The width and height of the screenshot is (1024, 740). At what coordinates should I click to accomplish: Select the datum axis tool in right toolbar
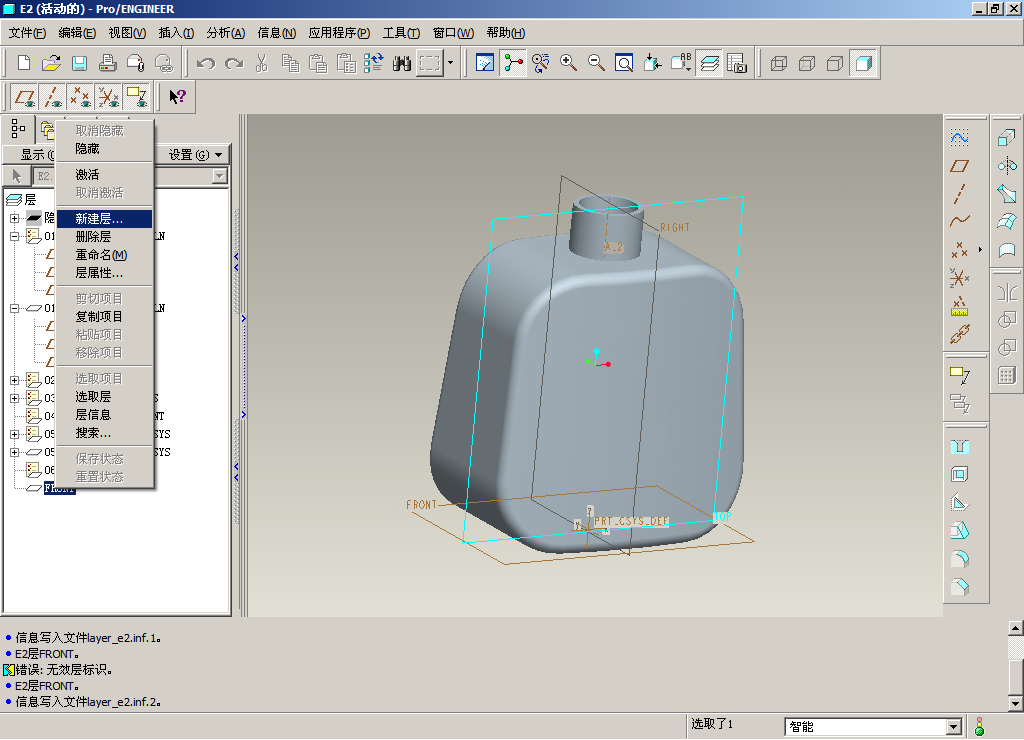click(x=959, y=194)
